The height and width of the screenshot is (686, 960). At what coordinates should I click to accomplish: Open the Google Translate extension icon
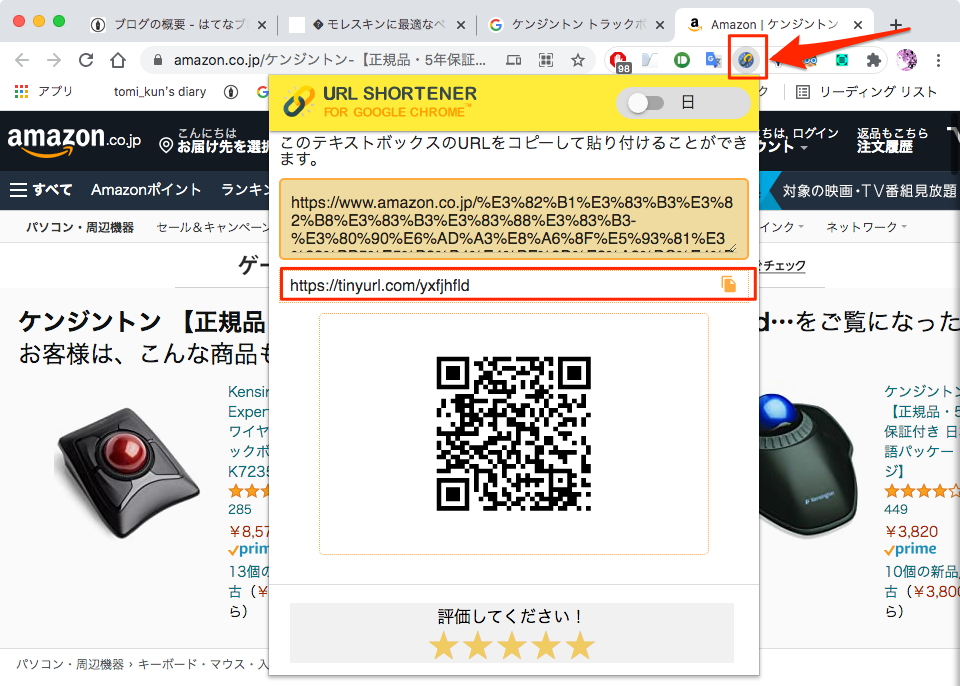click(x=714, y=59)
